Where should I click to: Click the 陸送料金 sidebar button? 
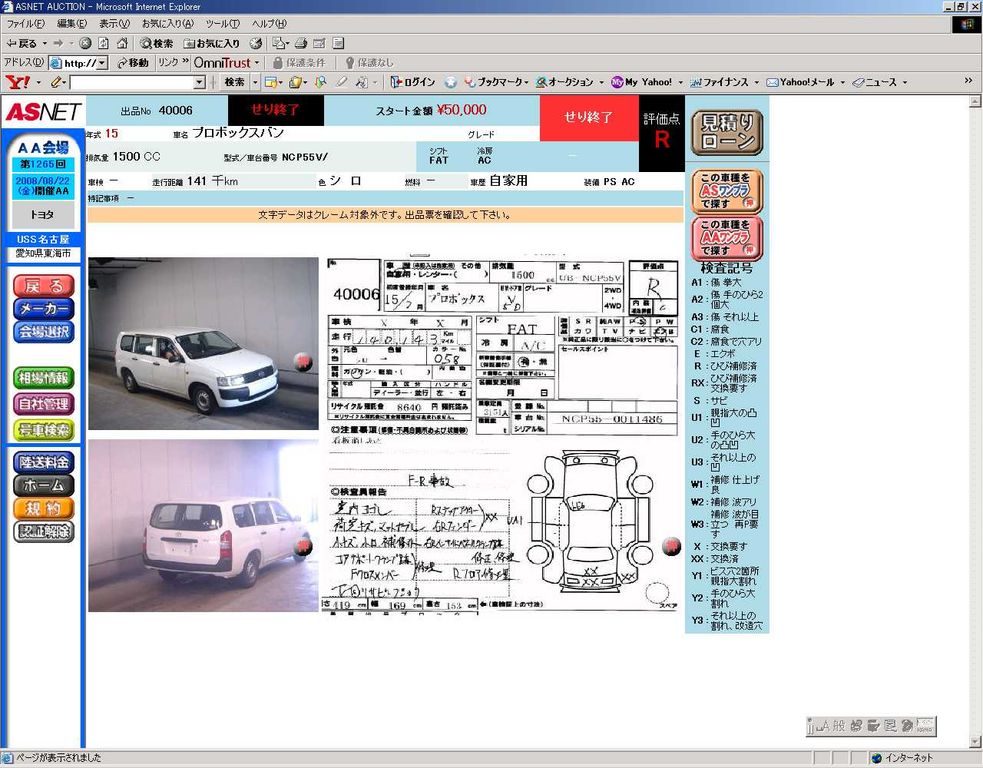[44, 463]
